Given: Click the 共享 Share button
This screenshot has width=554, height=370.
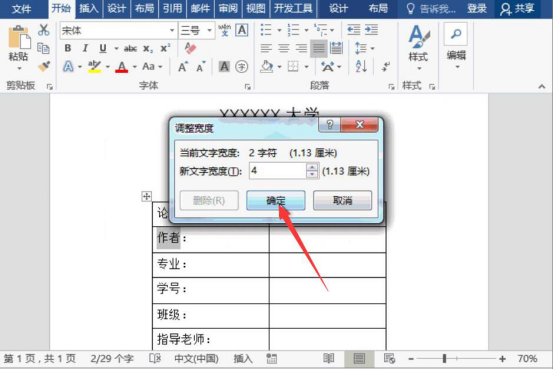Looking at the screenshot, I should [x=518, y=9].
